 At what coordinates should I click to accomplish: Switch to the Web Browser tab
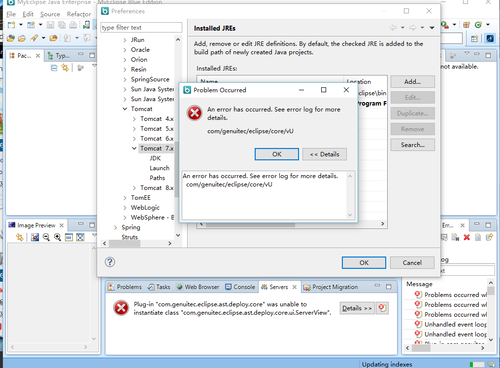(x=198, y=287)
